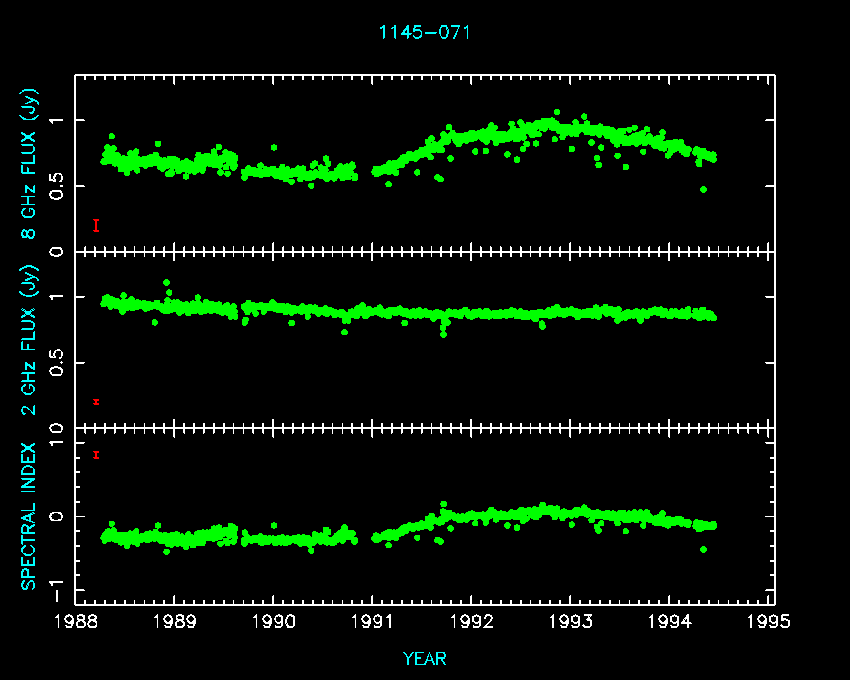Click the red error bar in the spectral index panel
Viewport: 850px width, 680px height.
[96, 455]
